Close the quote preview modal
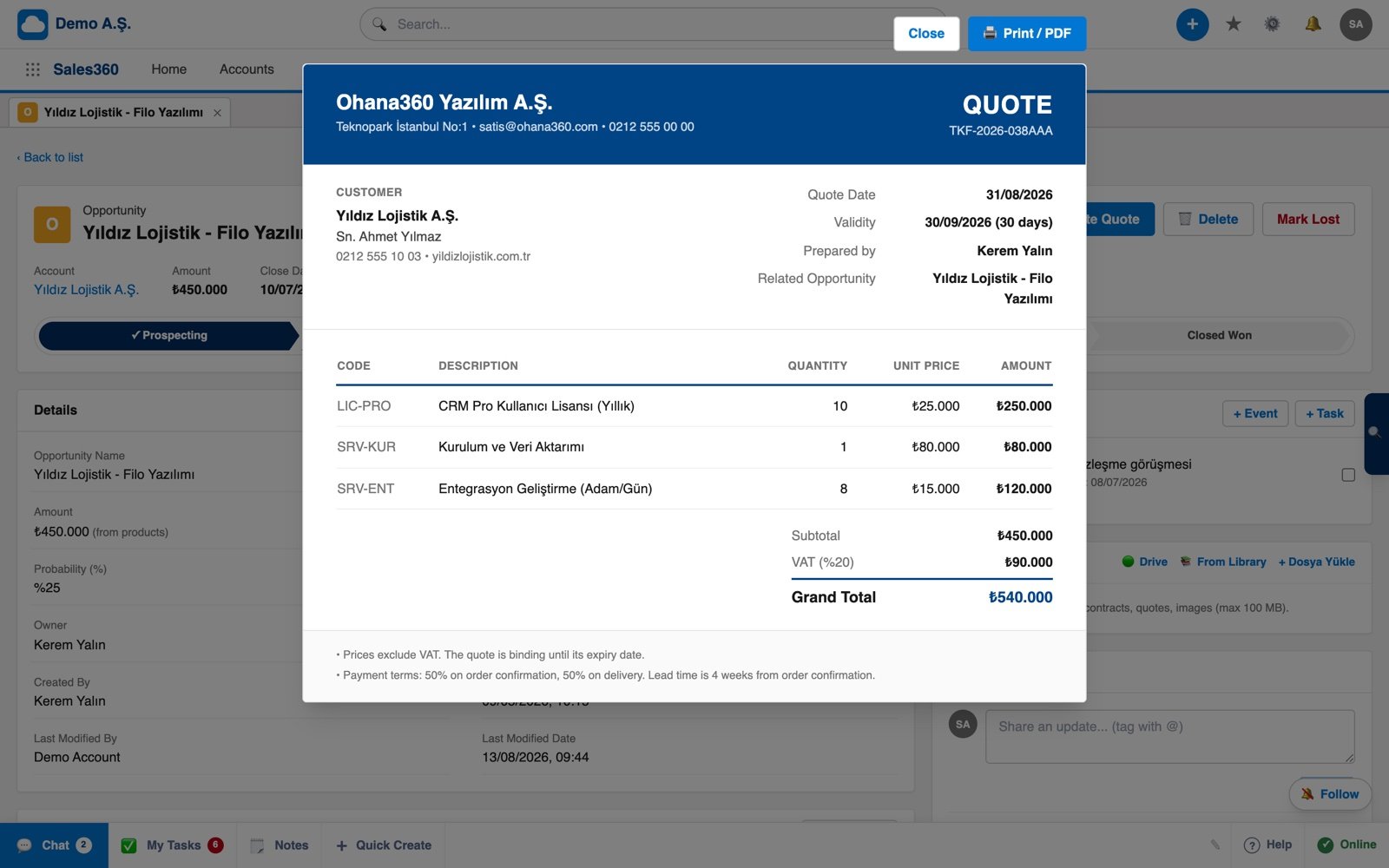1389x868 pixels. (x=926, y=34)
